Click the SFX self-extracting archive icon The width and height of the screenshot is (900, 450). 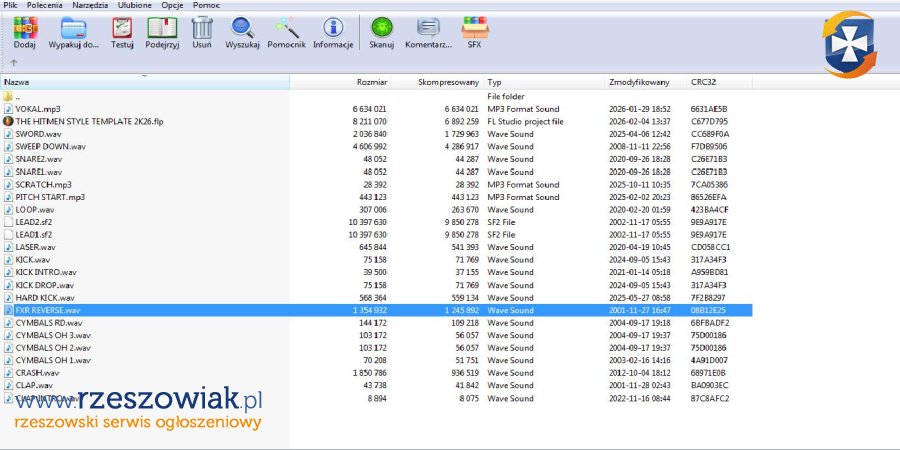click(x=474, y=30)
